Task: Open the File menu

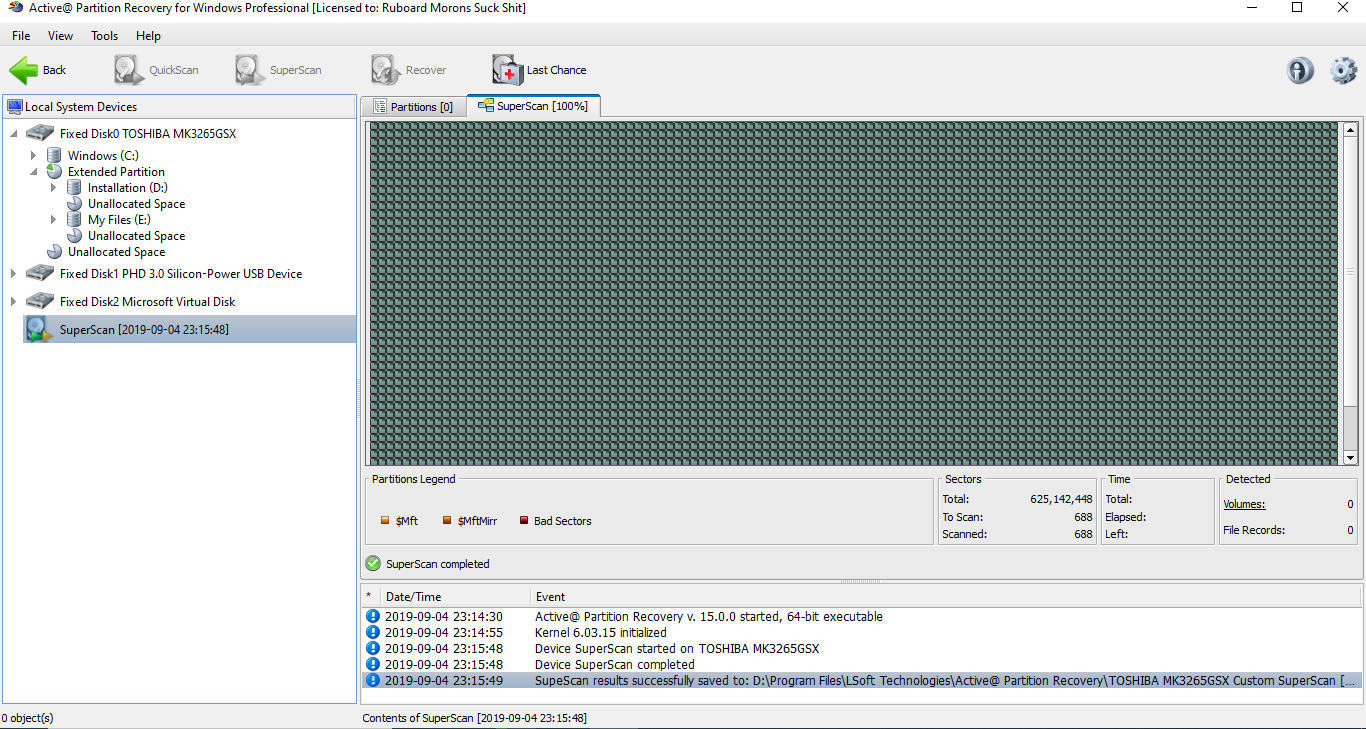Action: point(21,35)
